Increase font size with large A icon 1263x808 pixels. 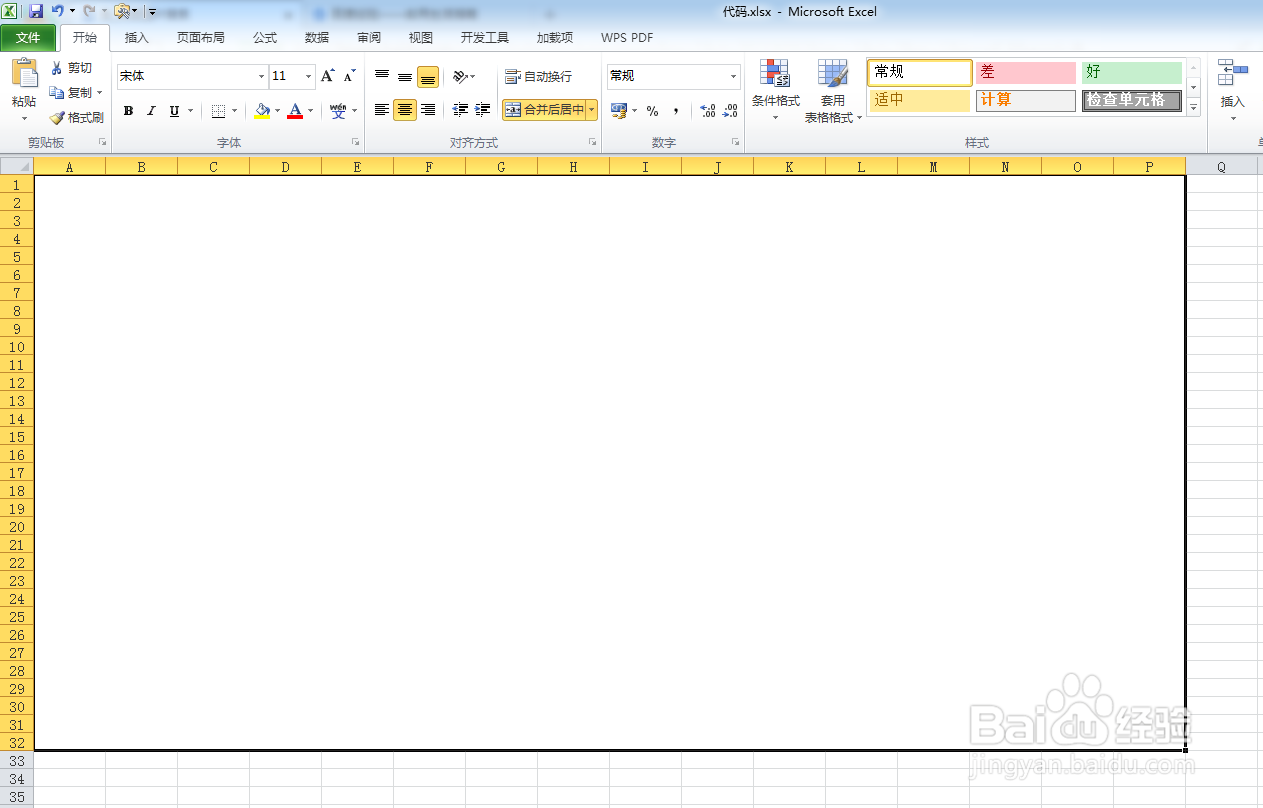tap(327, 76)
